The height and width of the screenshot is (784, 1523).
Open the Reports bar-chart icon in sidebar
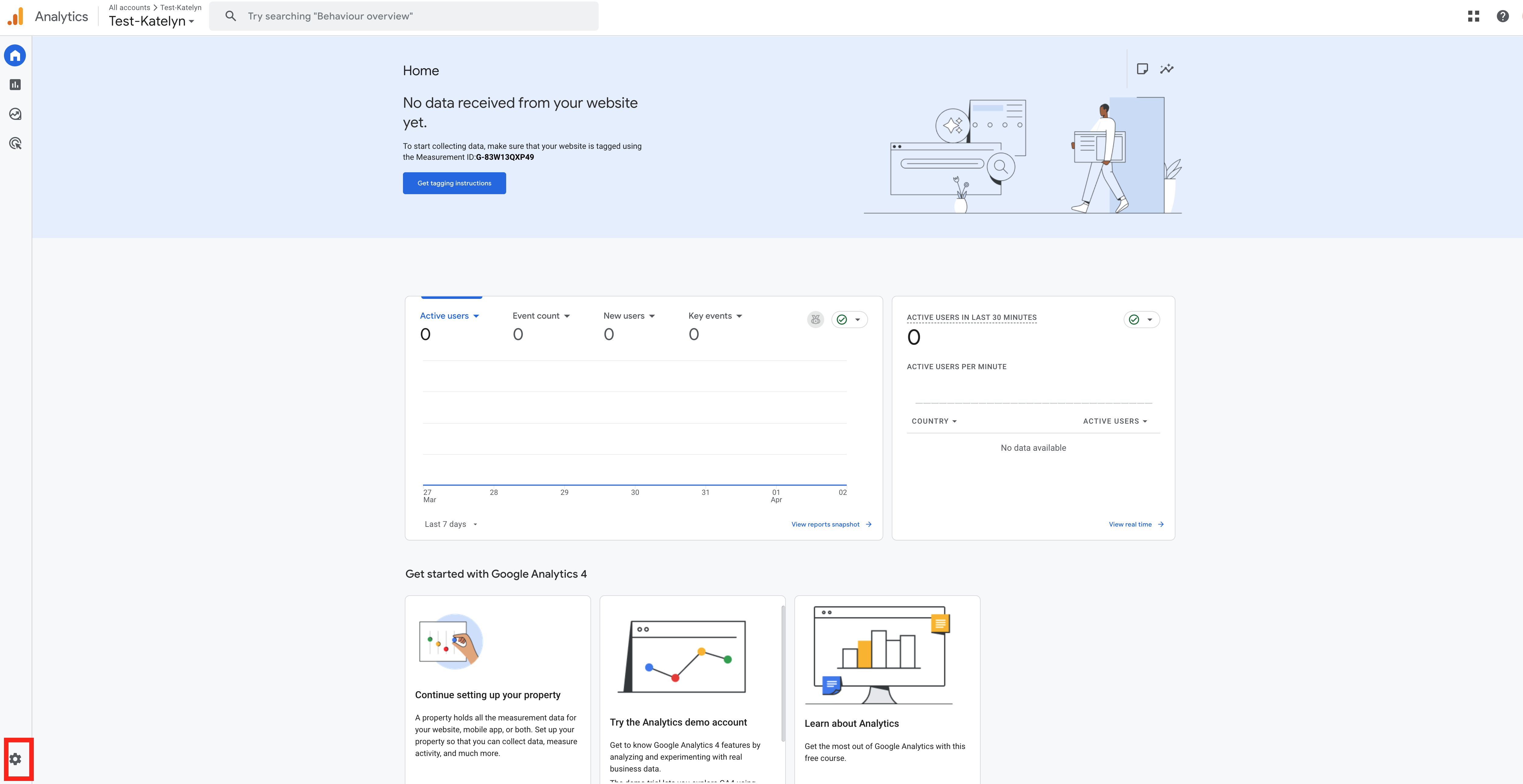pos(16,85)
